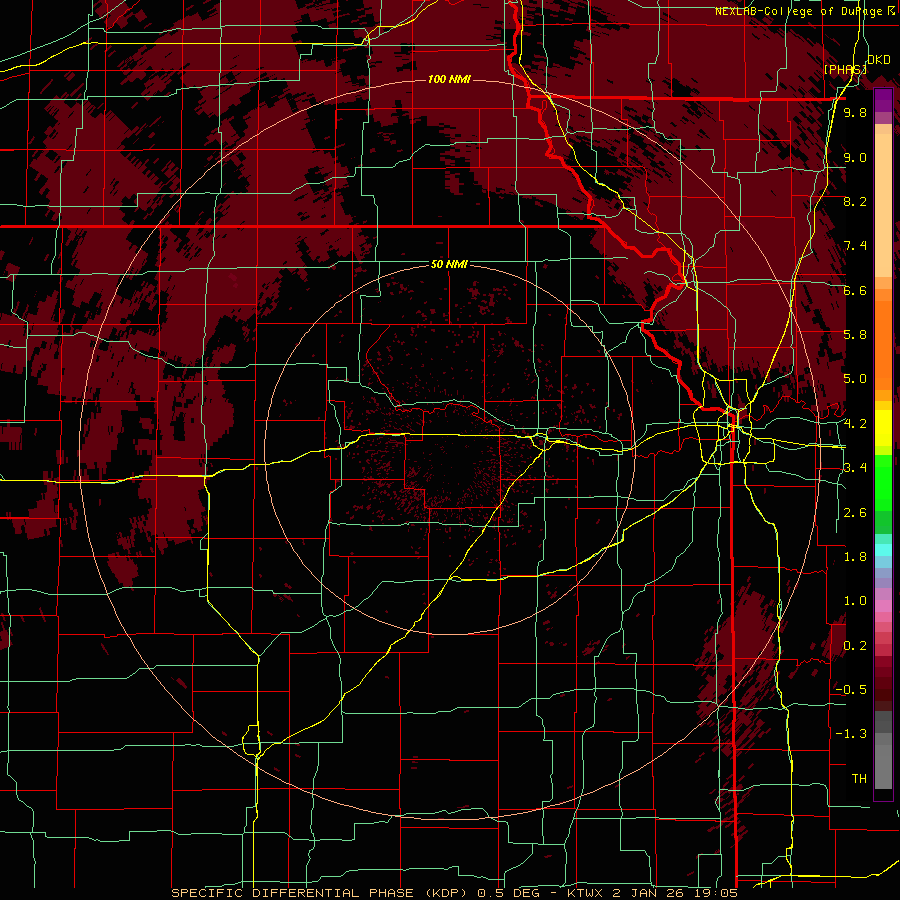Click the 8.2 value on the color scale
The width and height of the screenshot is (900, 900).
point(855,201)
